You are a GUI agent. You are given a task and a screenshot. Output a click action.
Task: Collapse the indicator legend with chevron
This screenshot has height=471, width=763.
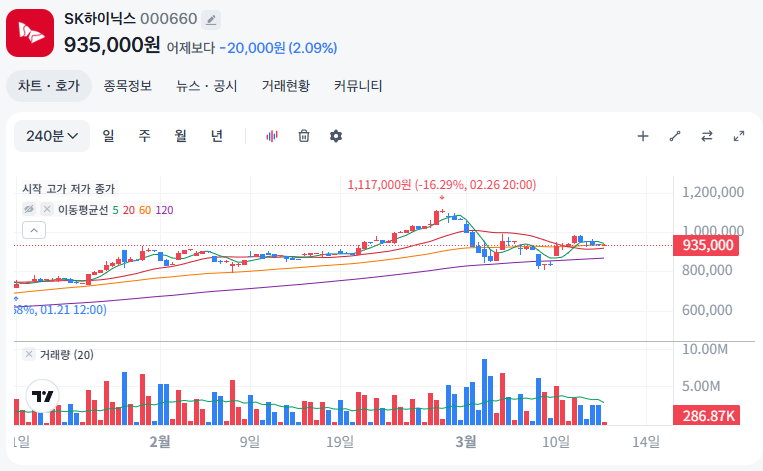pyautogui.click(x=34, y=230)
